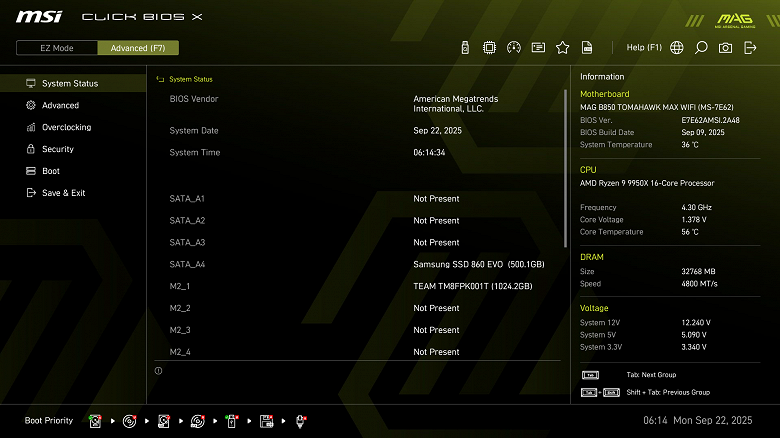Click the System 5V value 5.090 V
This screenshot has height=438, width=780.
(x=694, y=335)
